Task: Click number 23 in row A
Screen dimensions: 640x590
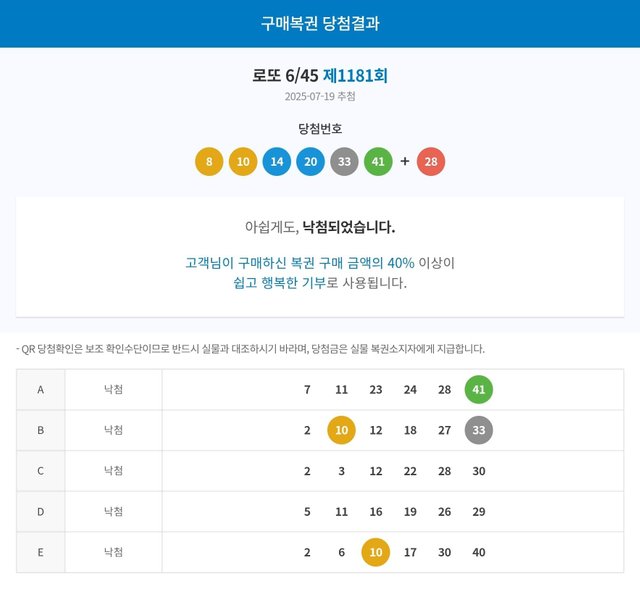Action: coord(376,390)
